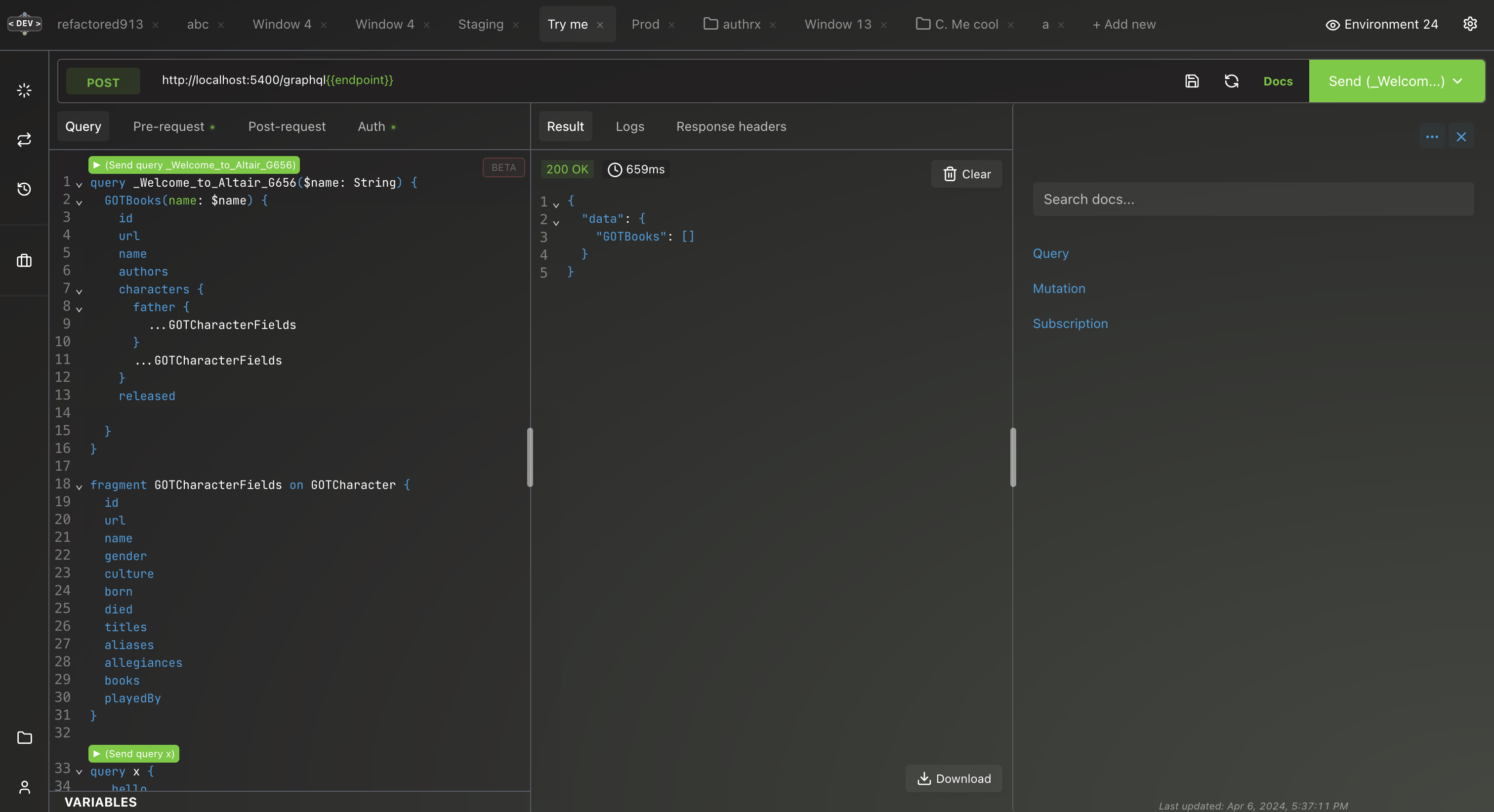Close the tab named a
Image resolution: width=1494 pixels, height=812 pixels.
pos(1061,25)
